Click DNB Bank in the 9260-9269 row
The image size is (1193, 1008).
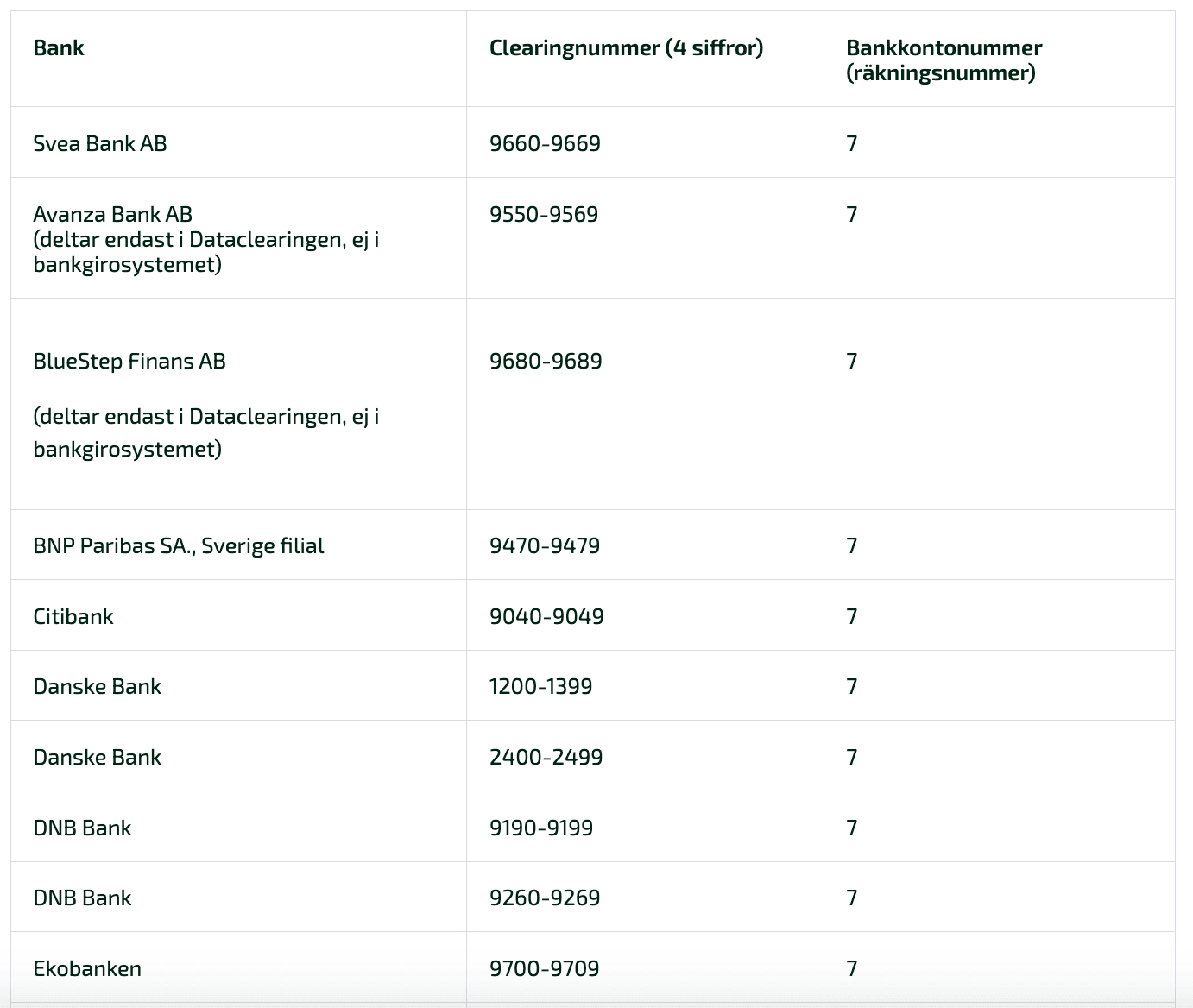(x=82, y=898)
